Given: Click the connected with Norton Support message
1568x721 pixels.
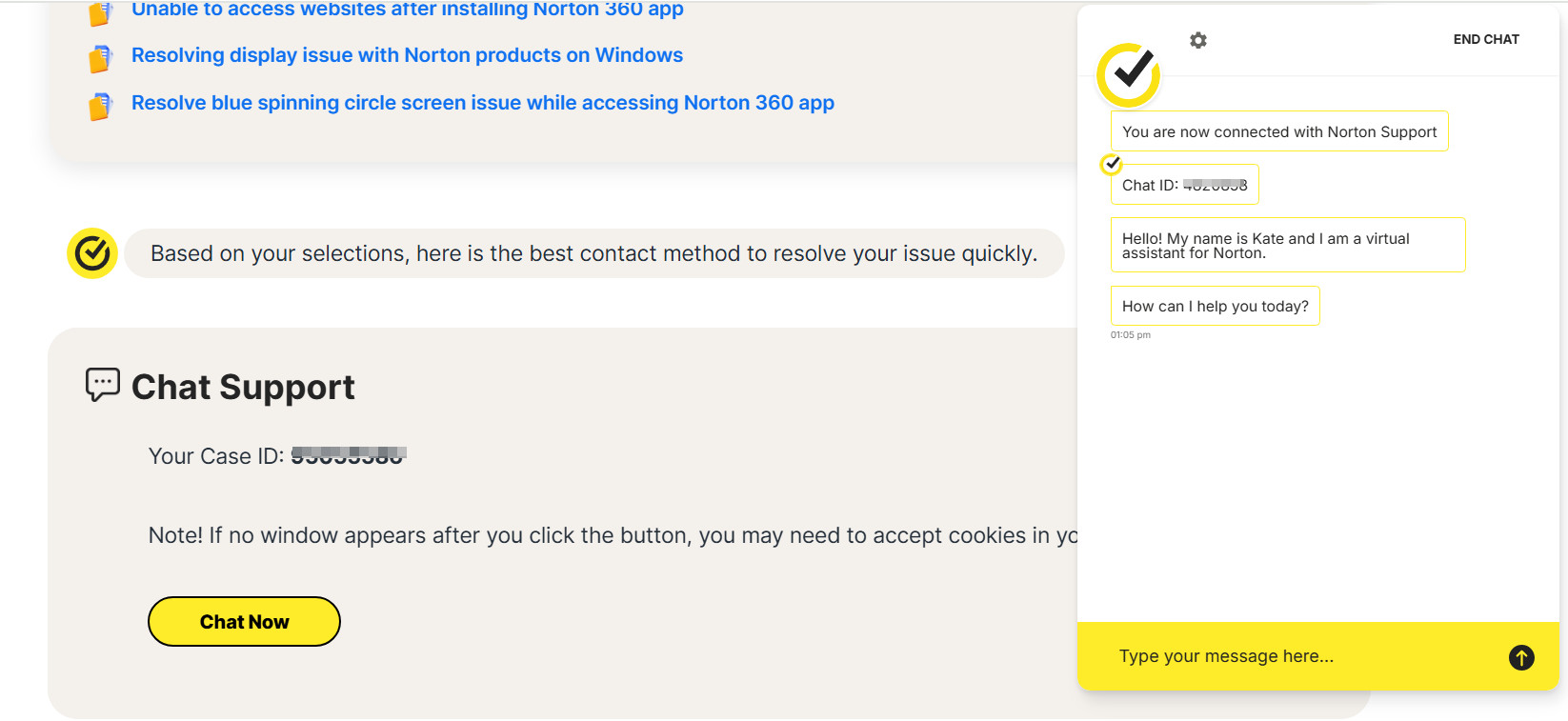Looking at the screenshot, I should click(1278, 131).
